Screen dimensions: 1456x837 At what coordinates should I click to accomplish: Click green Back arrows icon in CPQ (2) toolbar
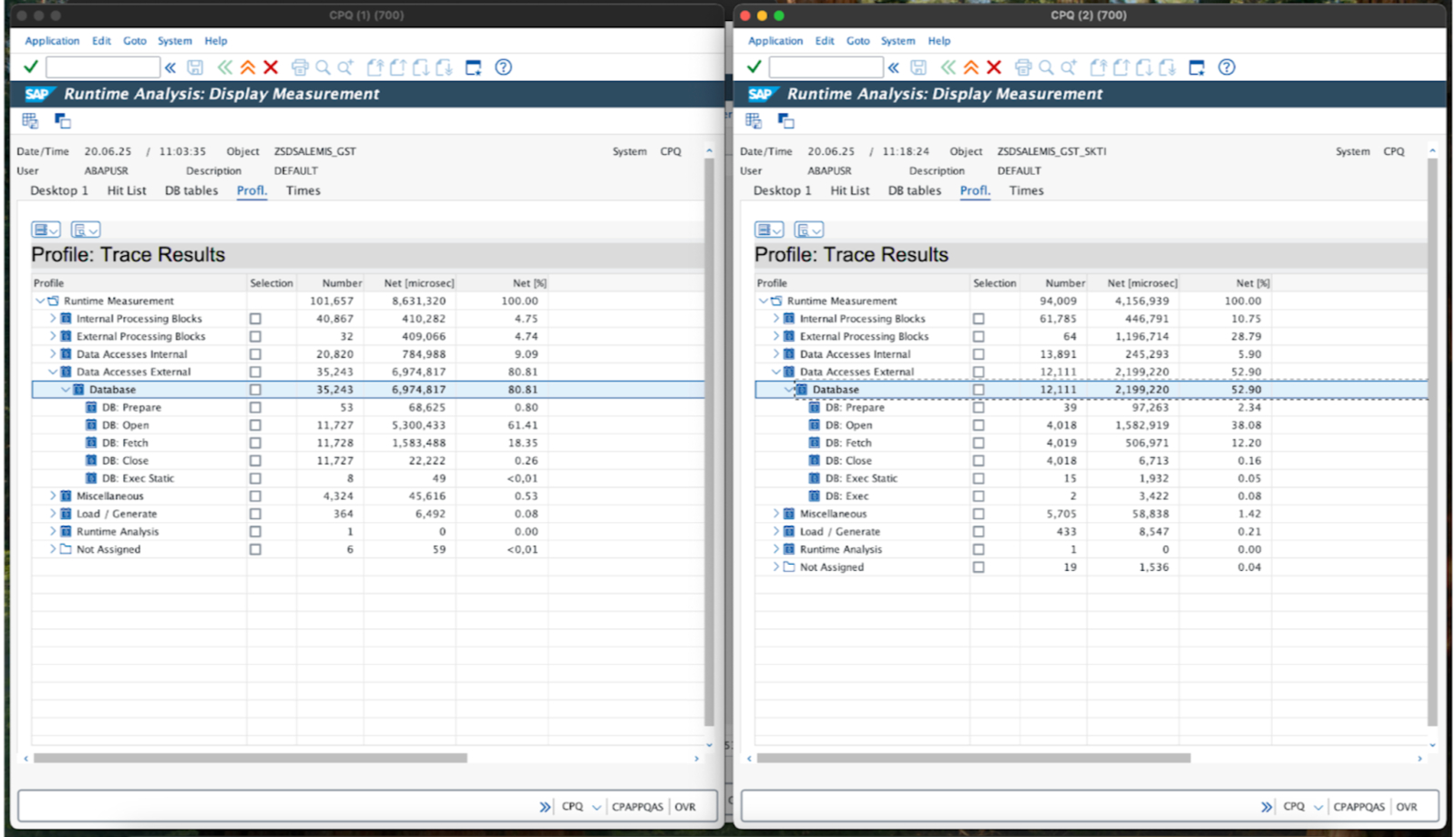tap(948, 67)
